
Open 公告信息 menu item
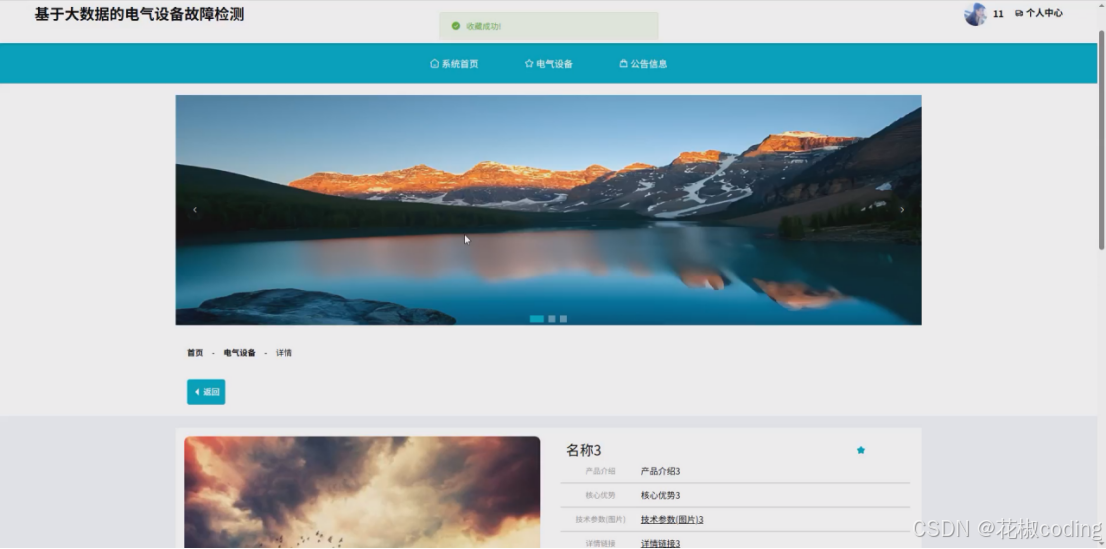[643, 64]
